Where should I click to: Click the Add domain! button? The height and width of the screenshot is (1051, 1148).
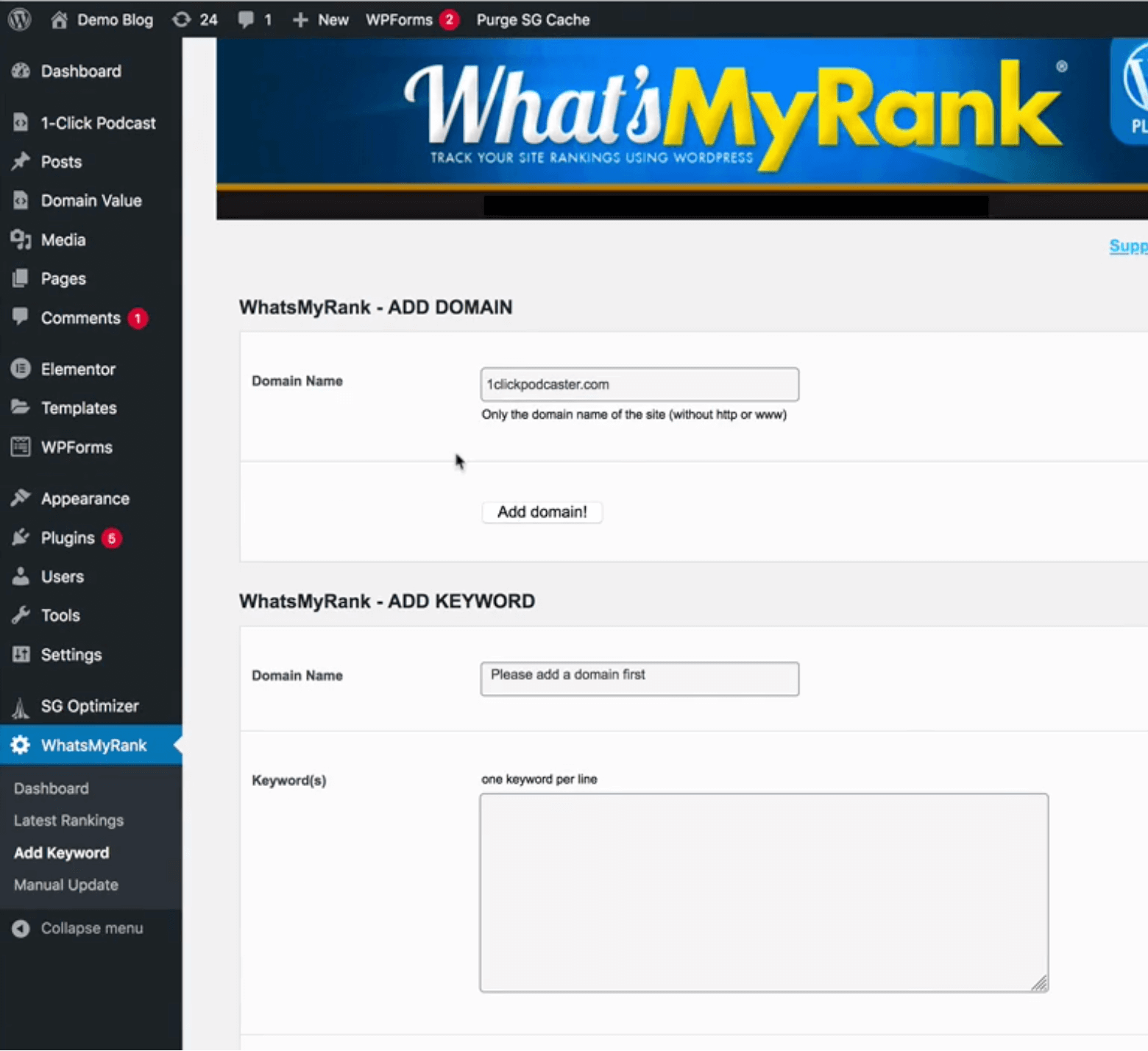point(542,512)
